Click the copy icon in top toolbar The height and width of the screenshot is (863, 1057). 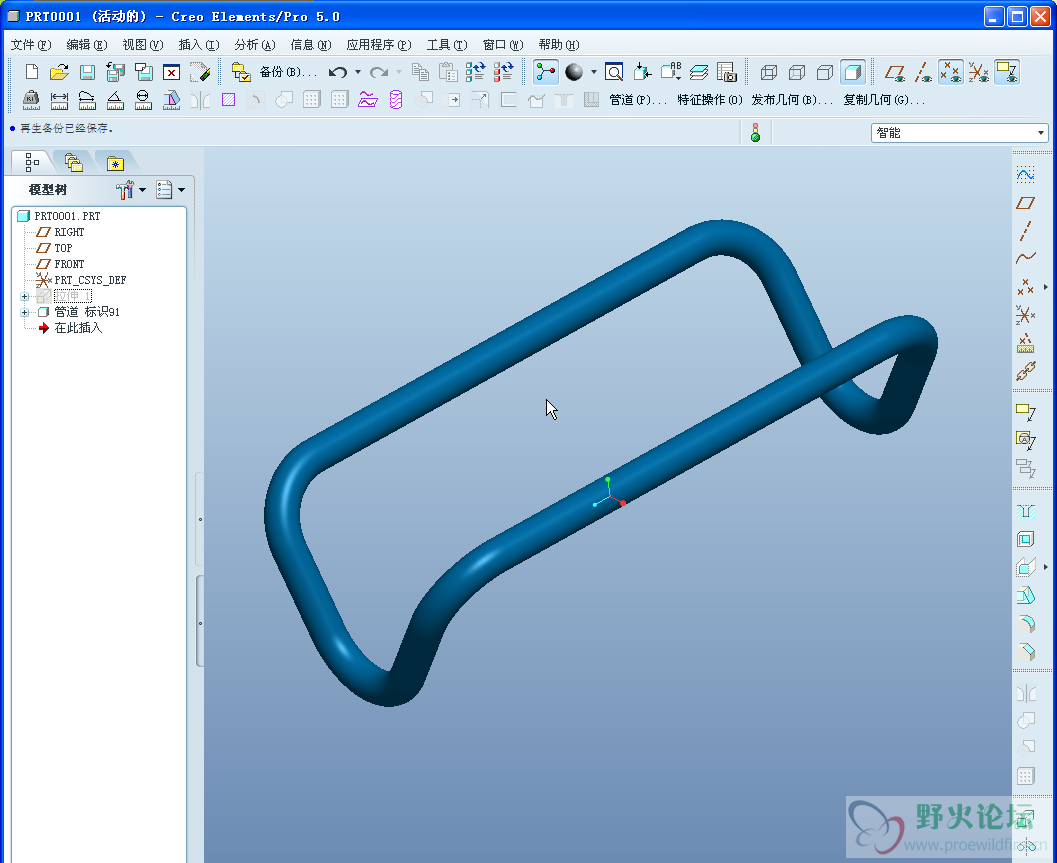tap(420, 71)
